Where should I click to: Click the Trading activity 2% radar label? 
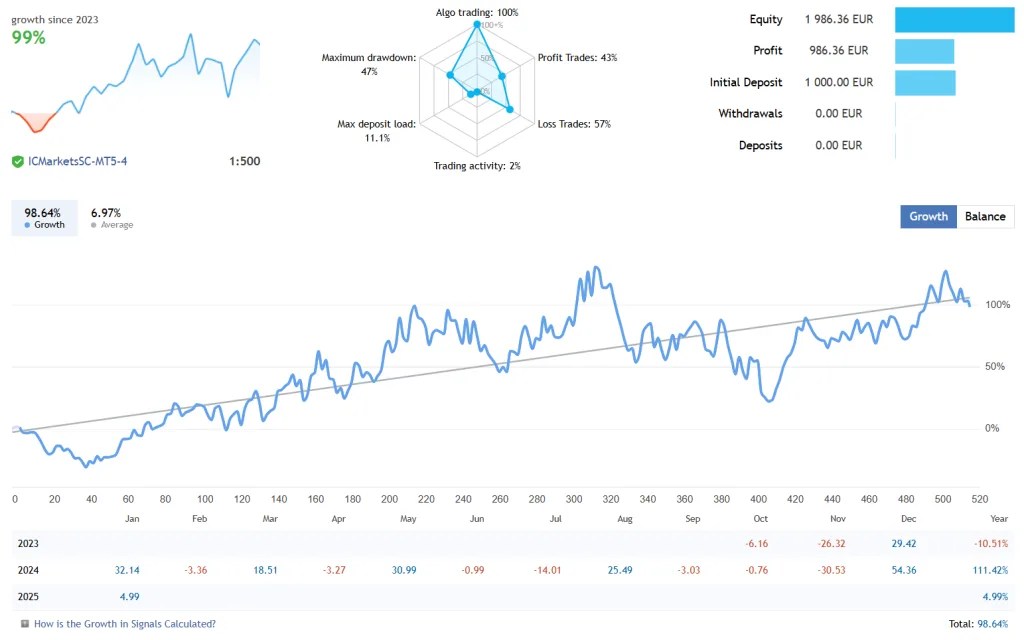pyautogui.click(x=477, y=166)
